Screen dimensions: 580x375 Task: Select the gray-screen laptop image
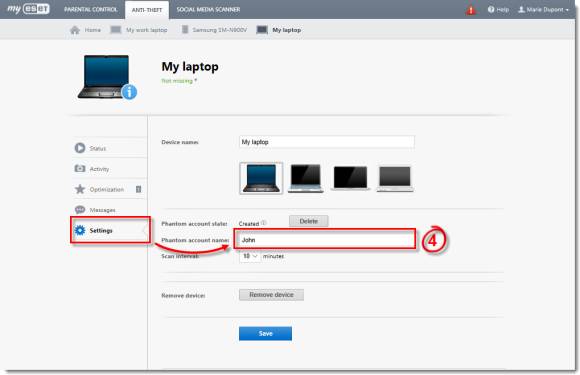395,179
